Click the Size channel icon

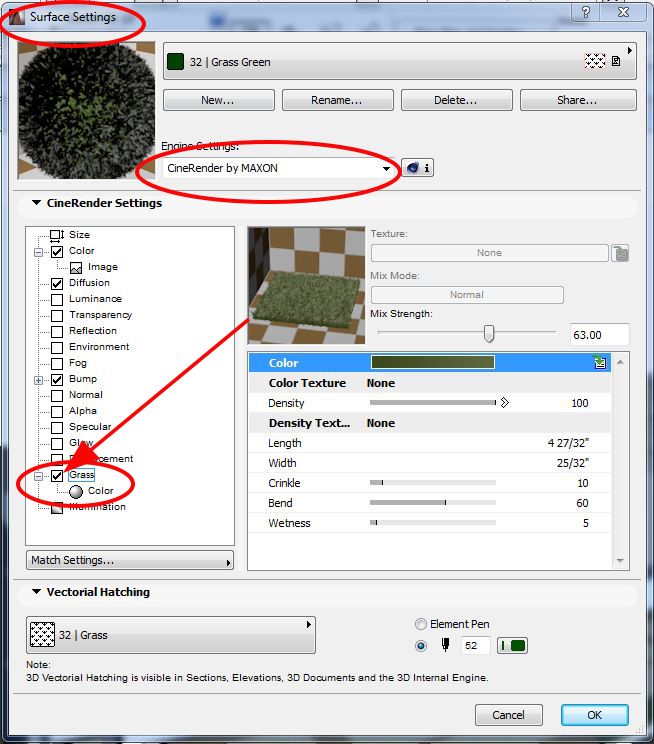57,235
